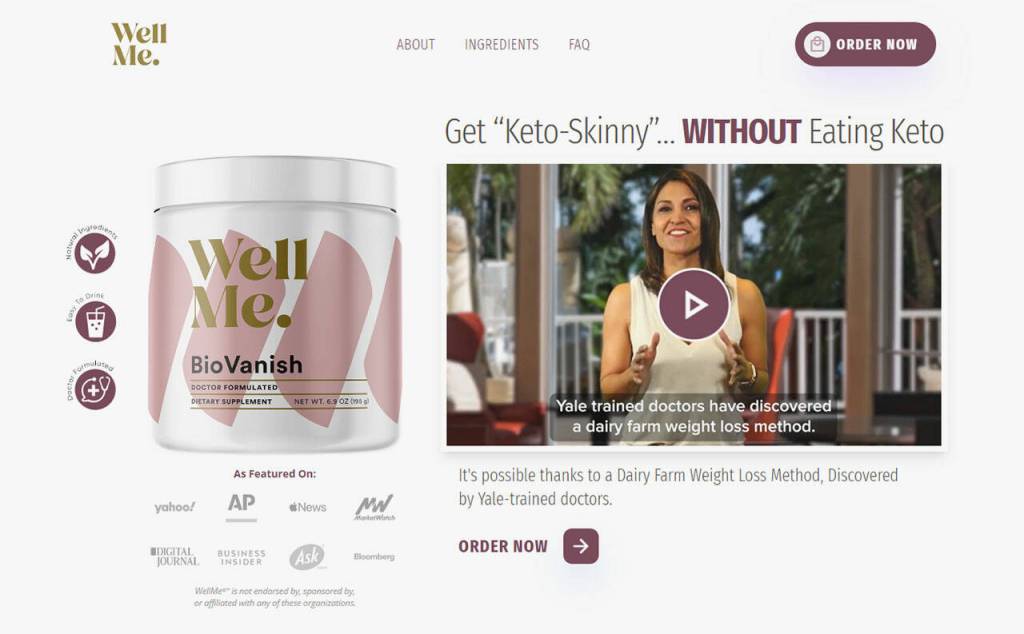Click the Digital Journal logo
This screenshot has width=1024, height=634.
click(174, 556)
